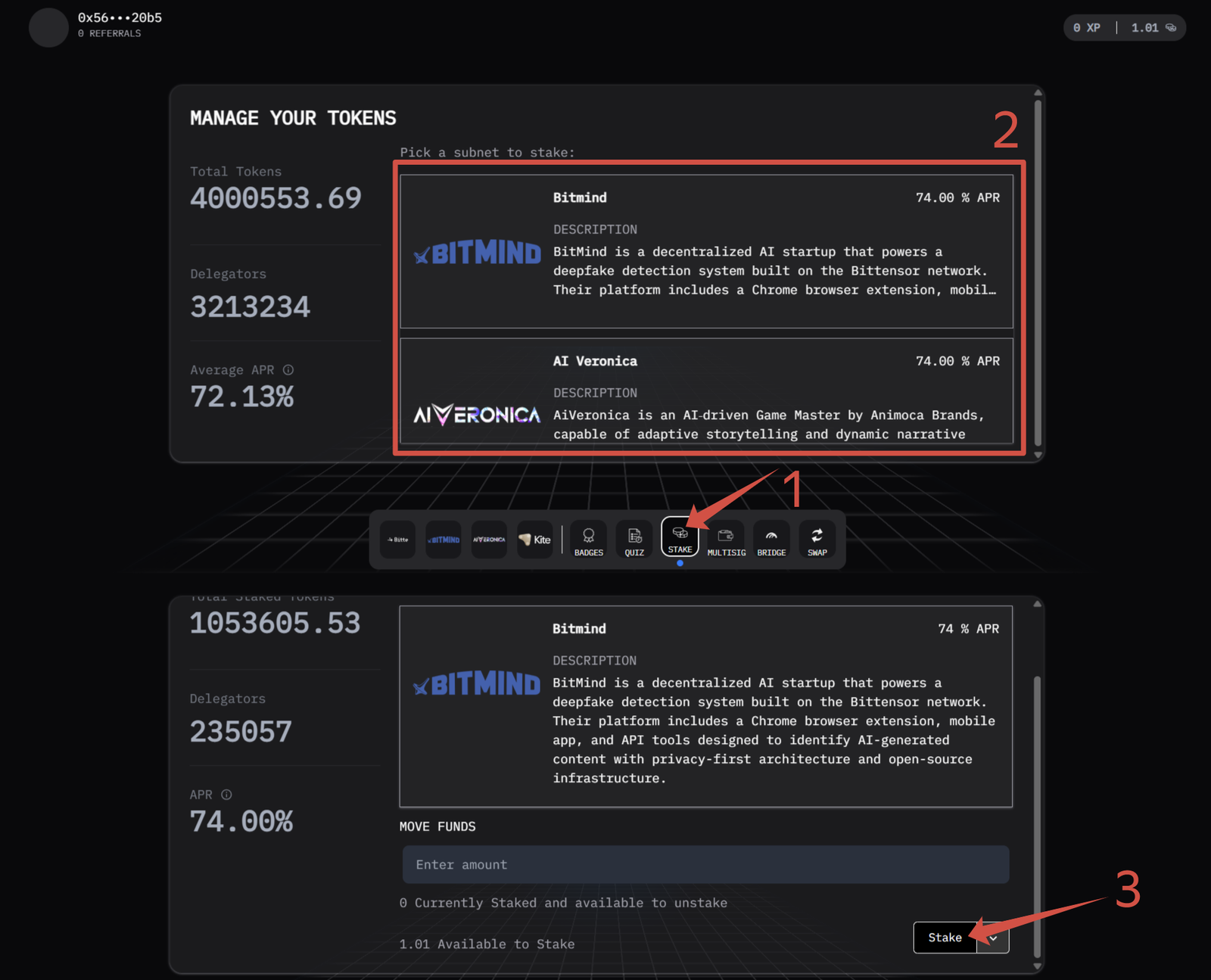Expand the Stake button dropdown arrow

(x=993, y=938)
